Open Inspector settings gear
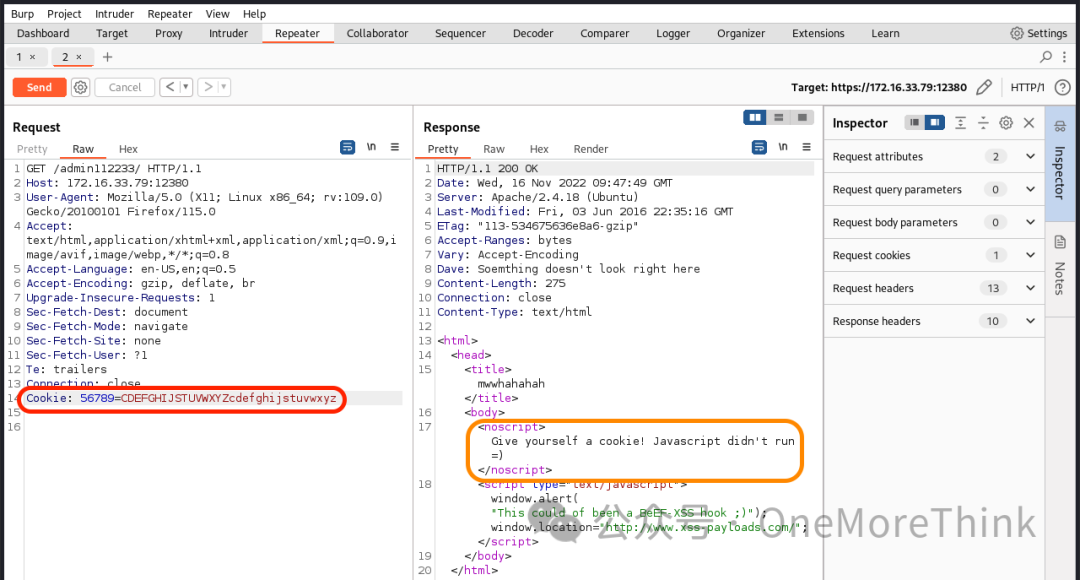Screen dimensions: 1080x580 (x=1006, y=123)
